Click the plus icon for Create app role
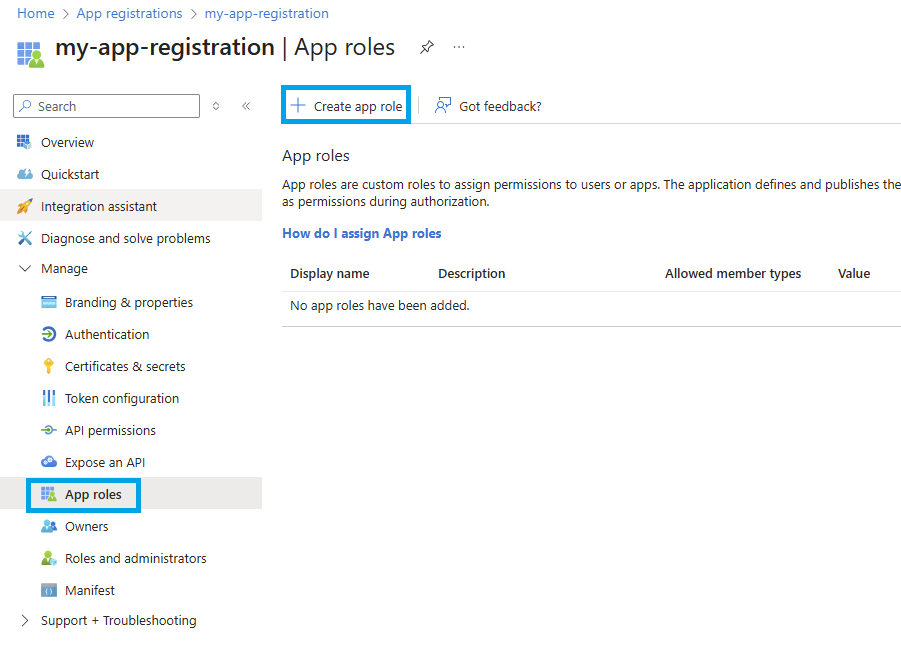This screenshot has width=901, height=671. coord(298,105)
